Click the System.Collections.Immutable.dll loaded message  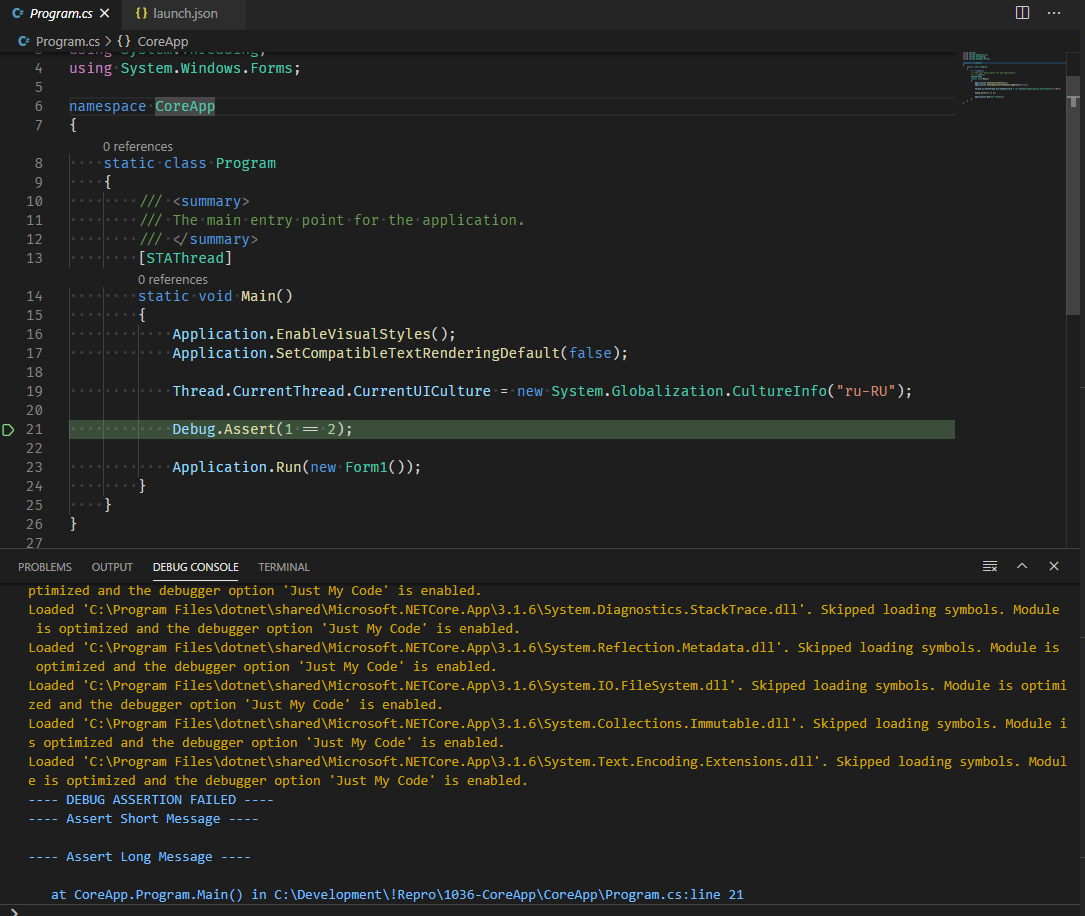point(547,733)
